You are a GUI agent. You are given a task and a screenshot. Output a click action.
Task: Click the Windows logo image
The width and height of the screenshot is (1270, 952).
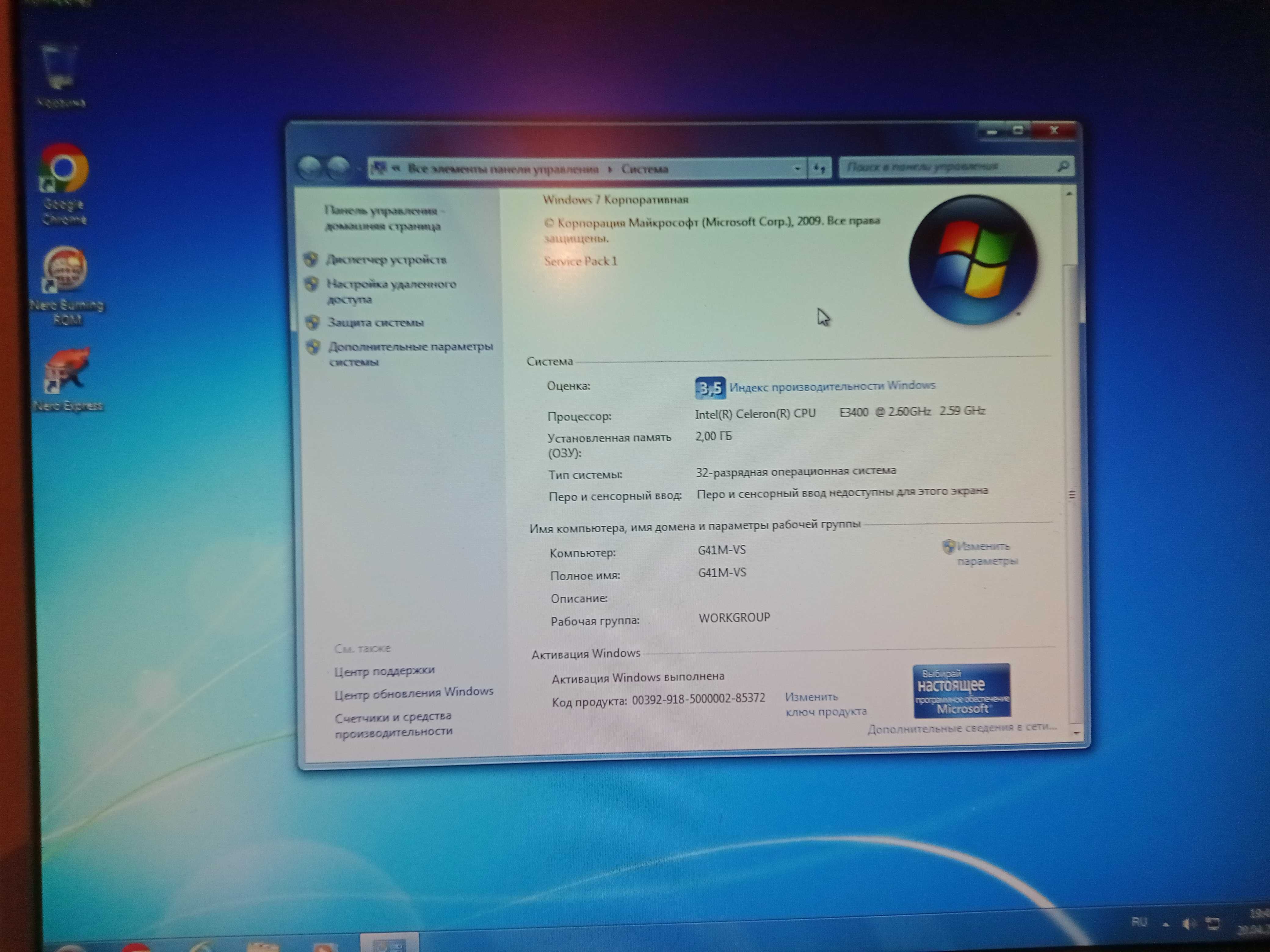(973, 259)
